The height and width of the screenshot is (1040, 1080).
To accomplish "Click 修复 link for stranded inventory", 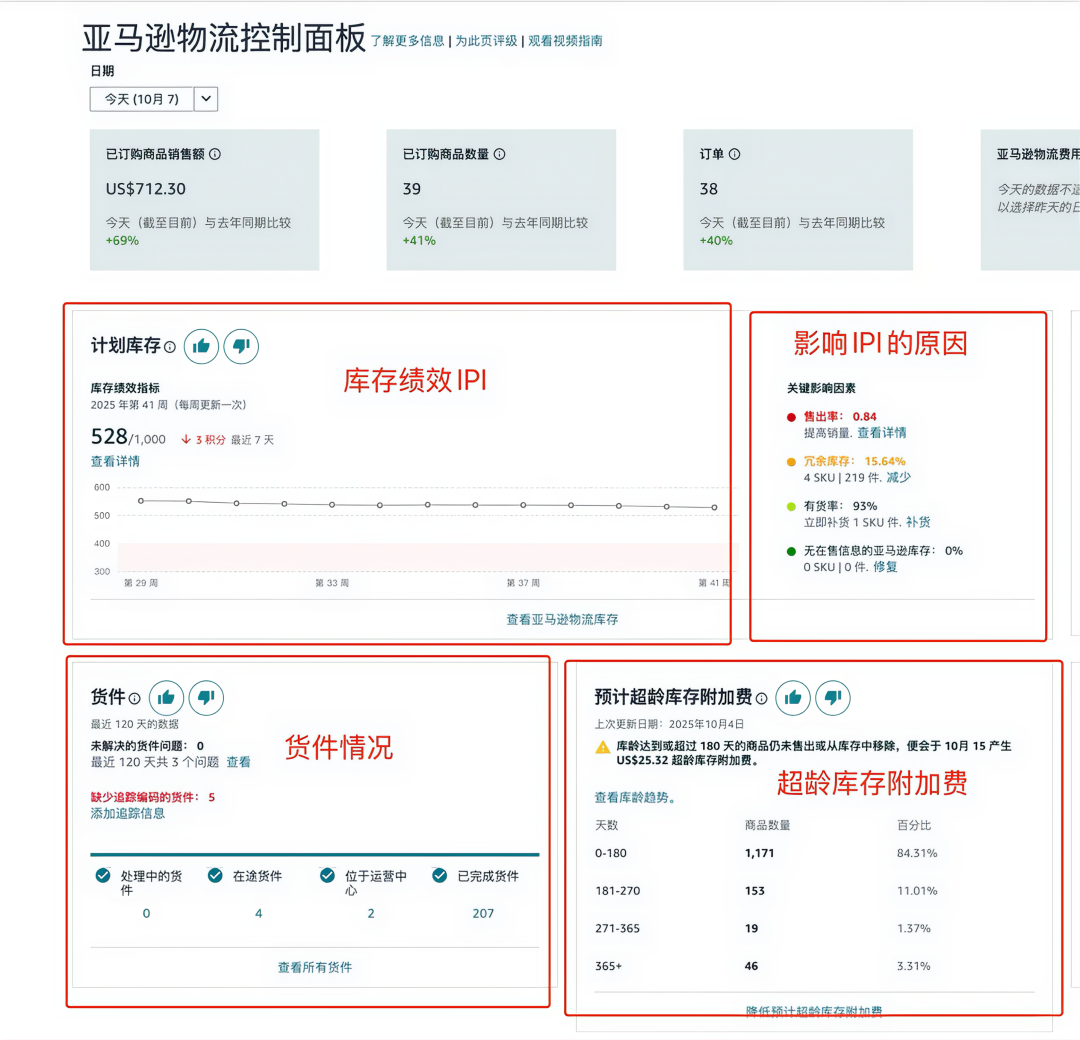I will [886, 567].
